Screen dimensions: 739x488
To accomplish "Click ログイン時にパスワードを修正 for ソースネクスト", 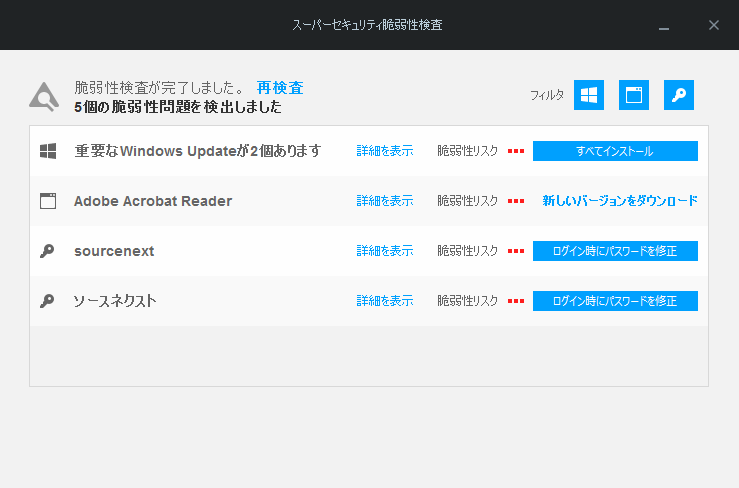I will (x=615, y=301).
